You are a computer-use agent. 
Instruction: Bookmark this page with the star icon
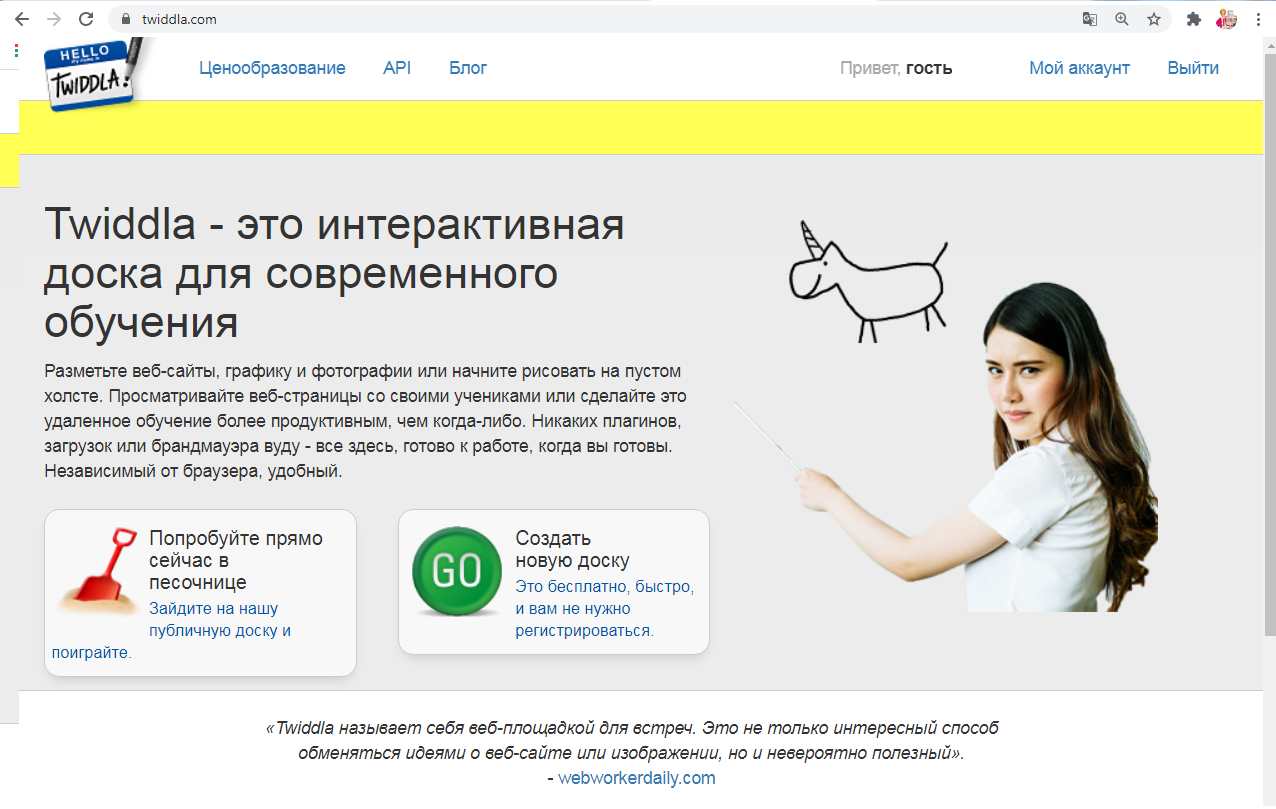click(x=1153, y=19)
